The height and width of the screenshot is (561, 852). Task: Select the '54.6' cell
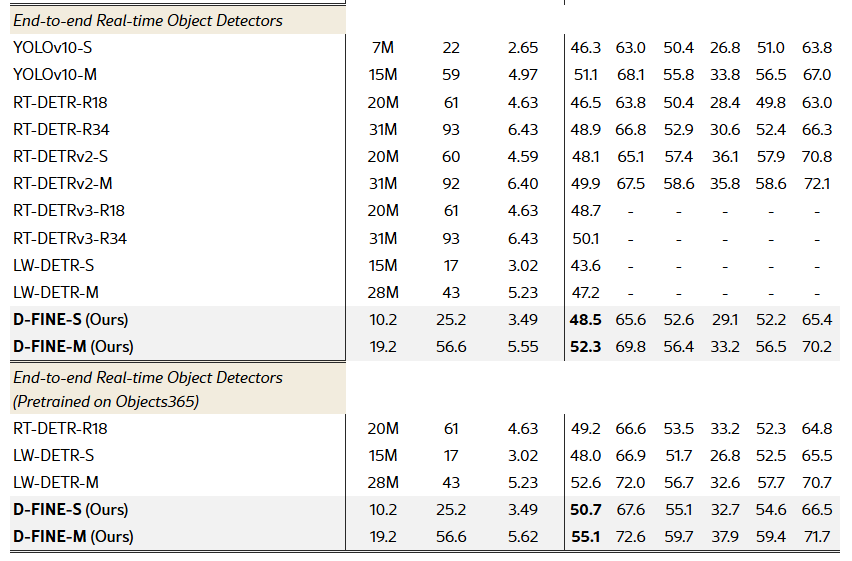coord(770,510)
